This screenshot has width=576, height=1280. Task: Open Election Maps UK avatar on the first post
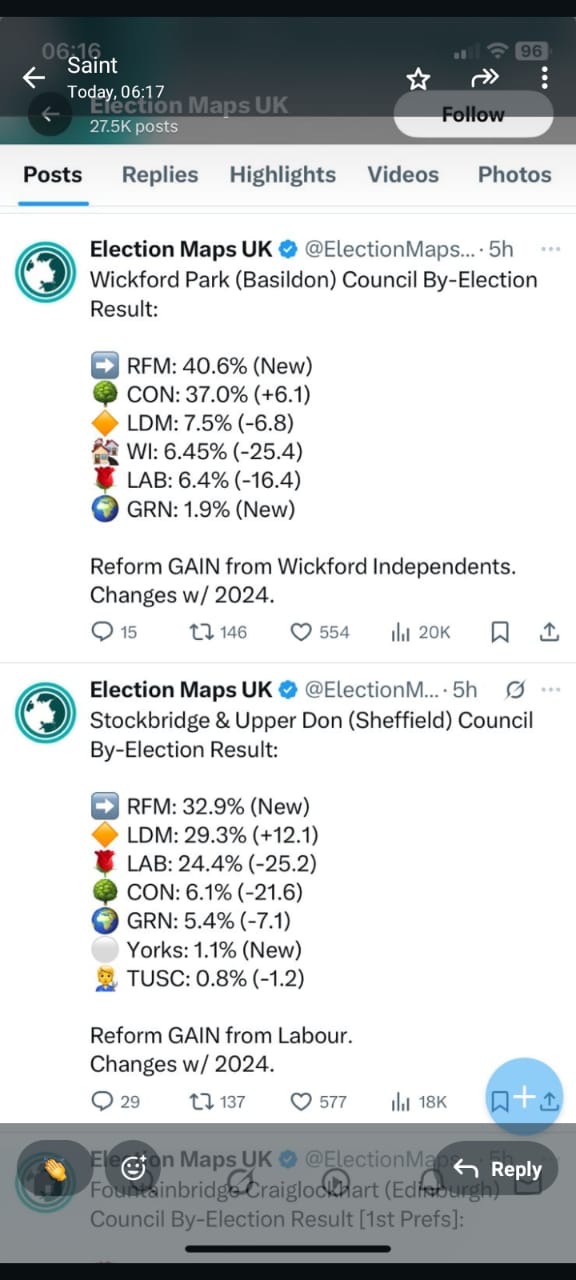[46, 271]
